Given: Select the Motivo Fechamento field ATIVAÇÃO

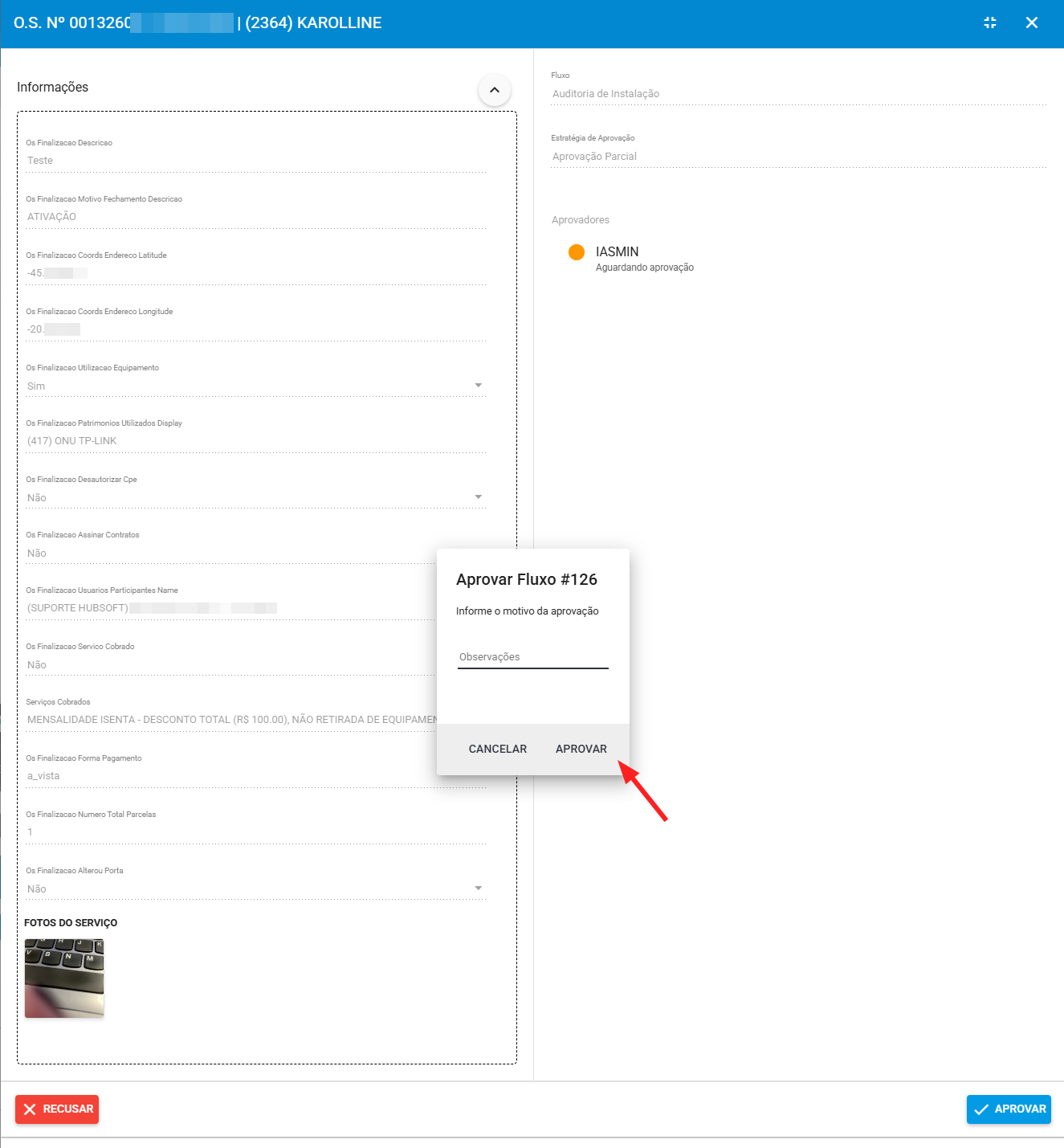Looking at the screenshot, I should tap(255, 217).
